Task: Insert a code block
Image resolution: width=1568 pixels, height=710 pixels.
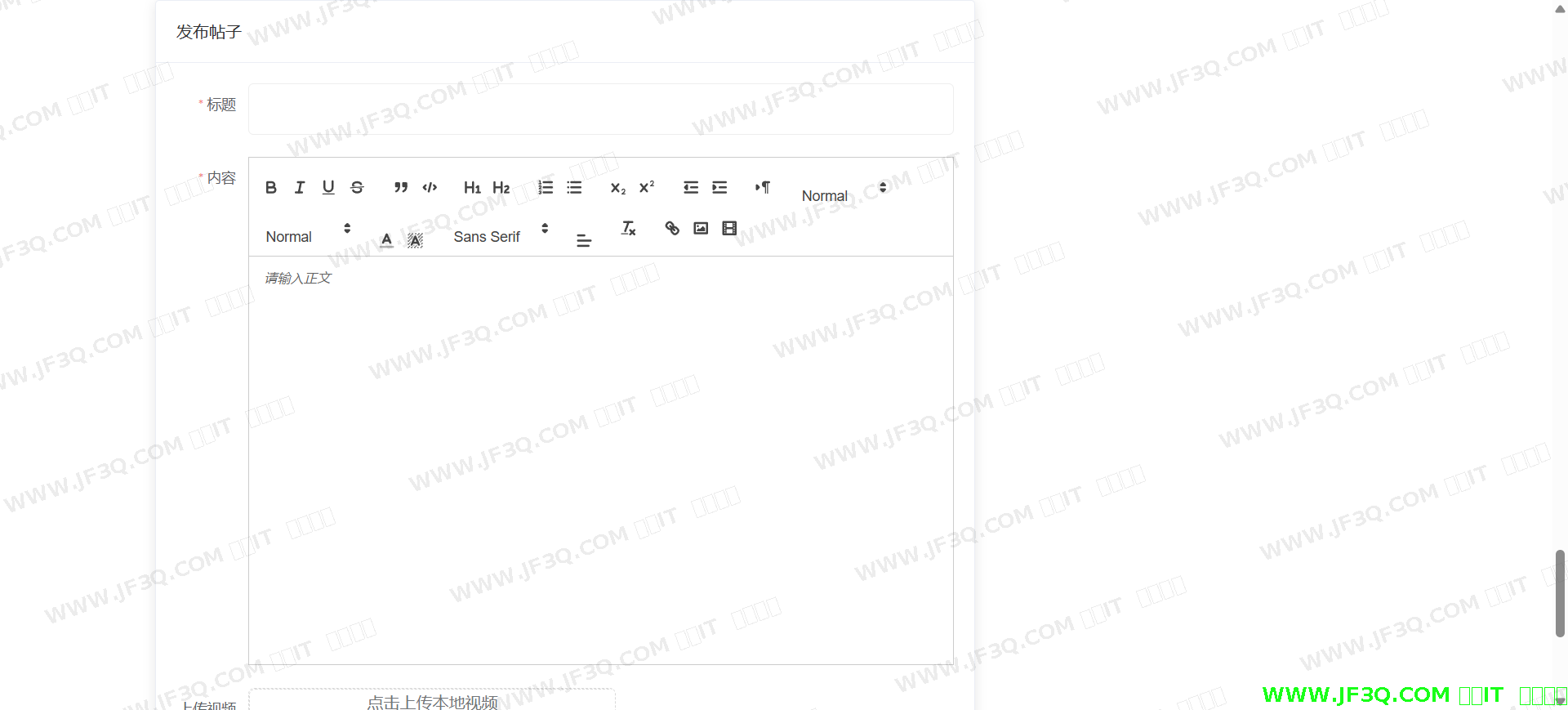Action: [x=430, y=188]
